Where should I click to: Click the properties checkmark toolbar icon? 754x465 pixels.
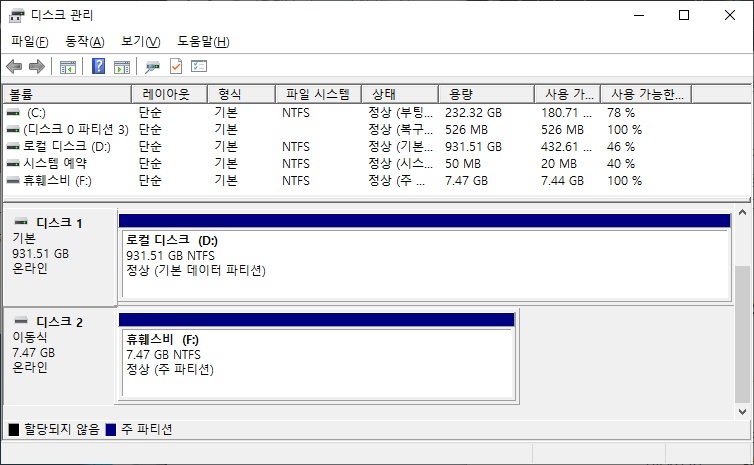coord(176,66)
